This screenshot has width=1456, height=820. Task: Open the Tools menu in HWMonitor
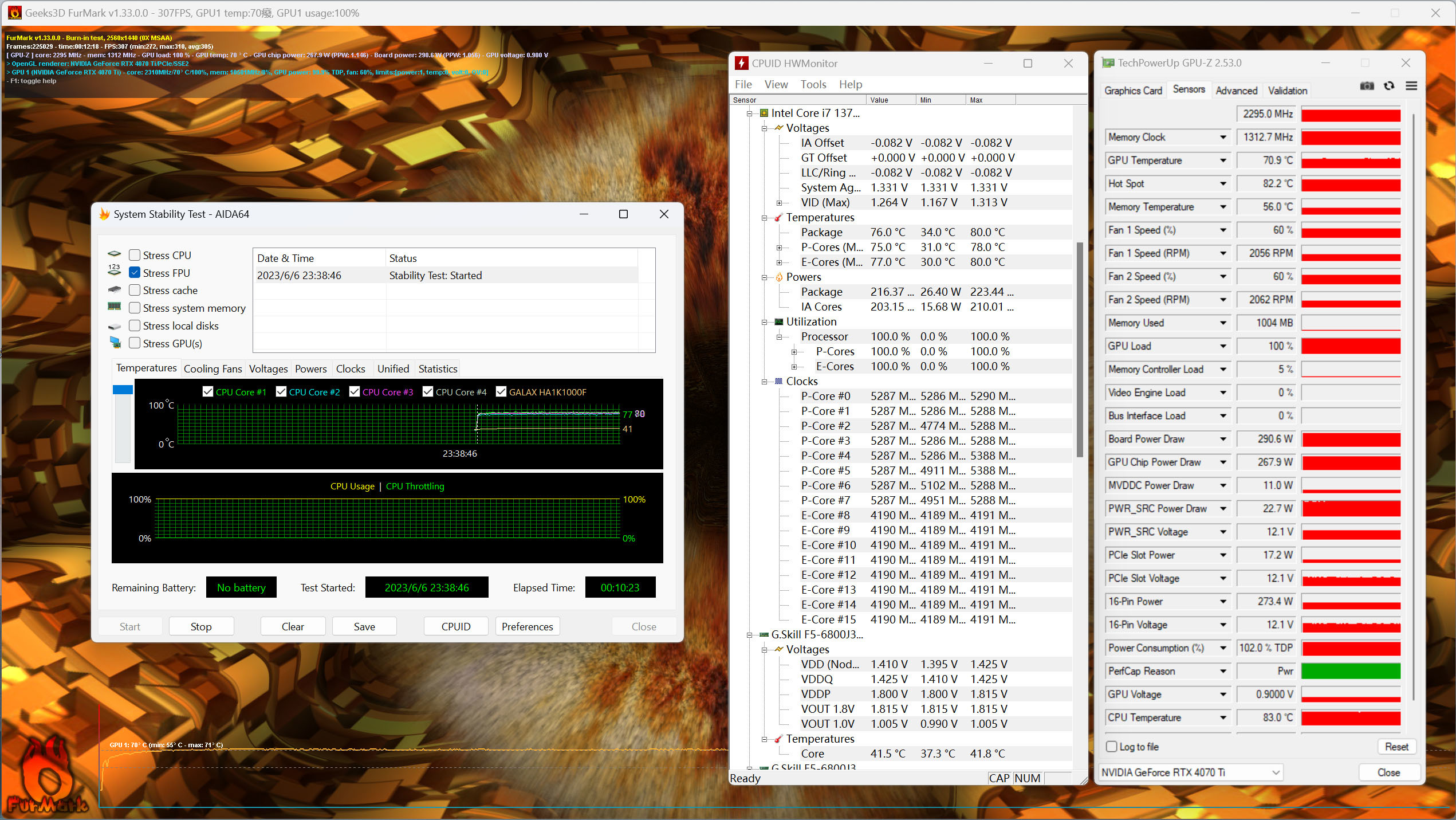(813, 84)
